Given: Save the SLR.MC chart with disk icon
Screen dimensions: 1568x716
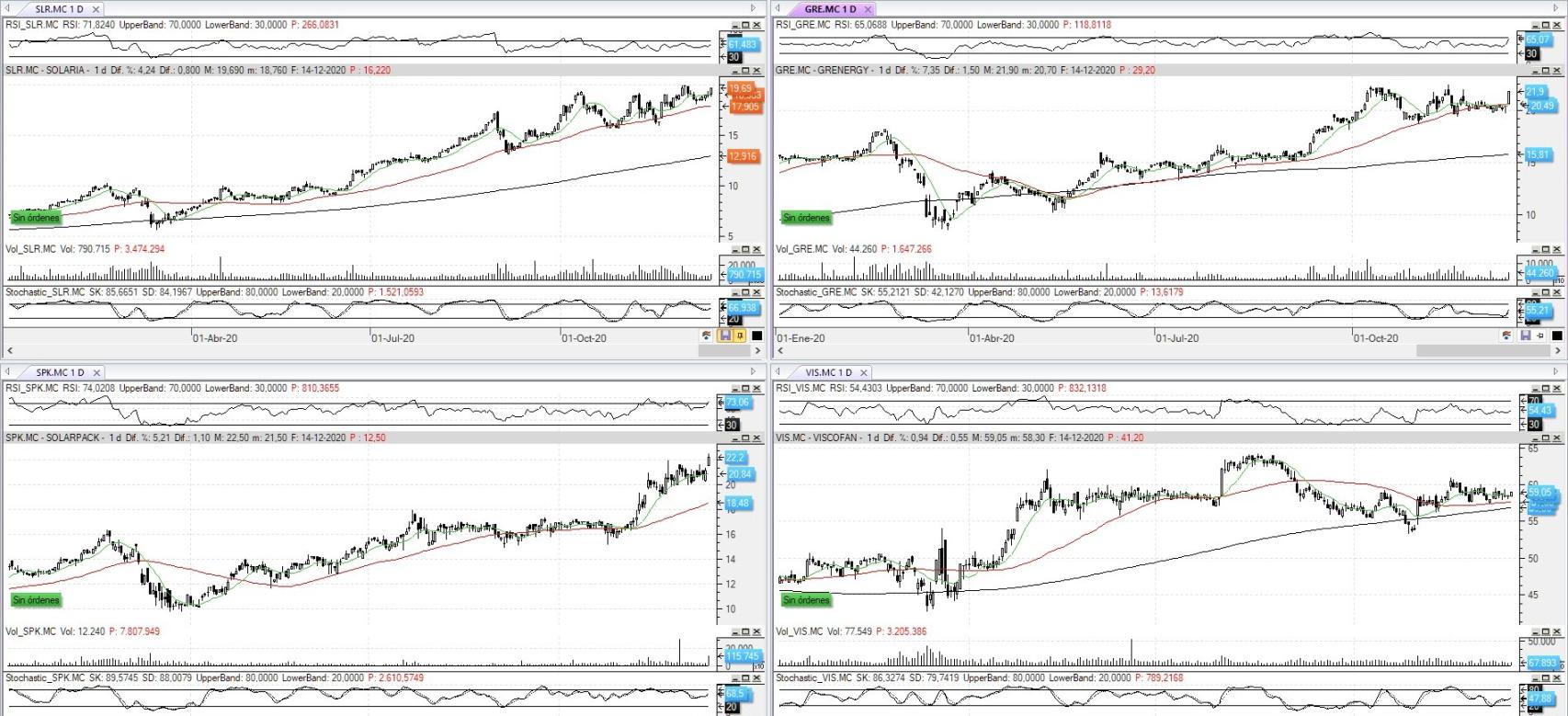Looking at the screenshot, I should coord(725,336).
